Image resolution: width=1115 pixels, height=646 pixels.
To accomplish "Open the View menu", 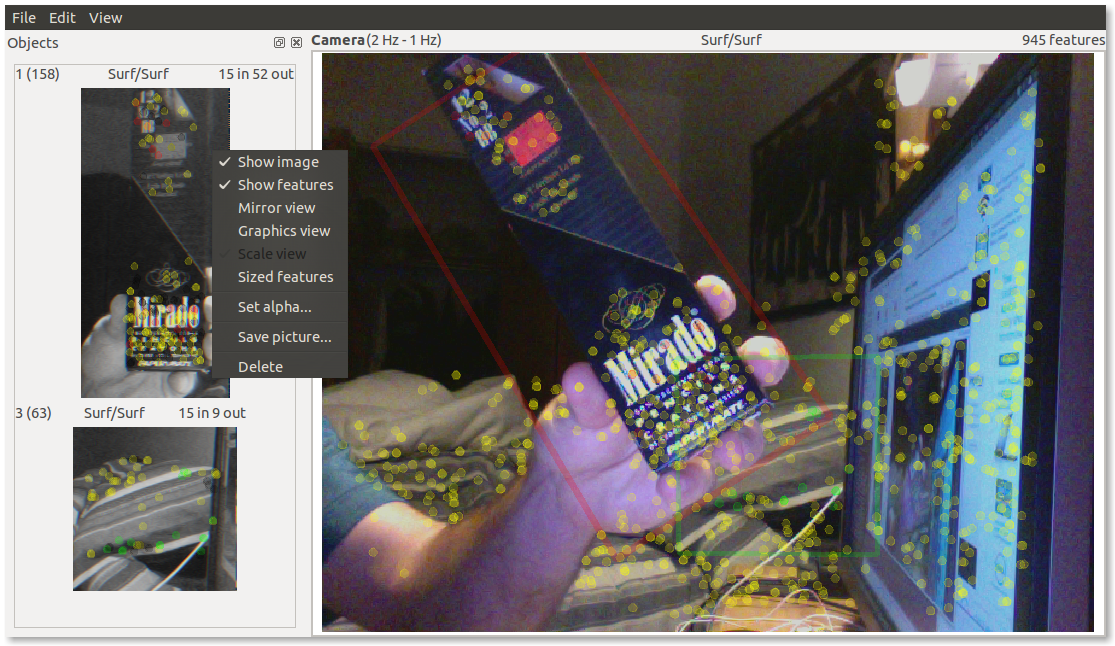I will pos(105,18).
